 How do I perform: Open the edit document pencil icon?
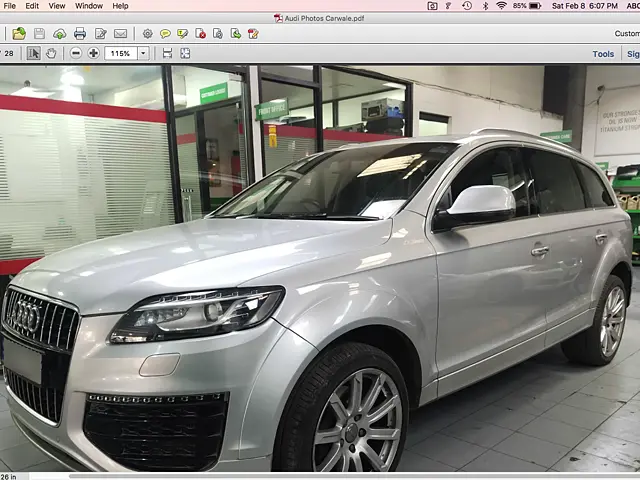100,33
